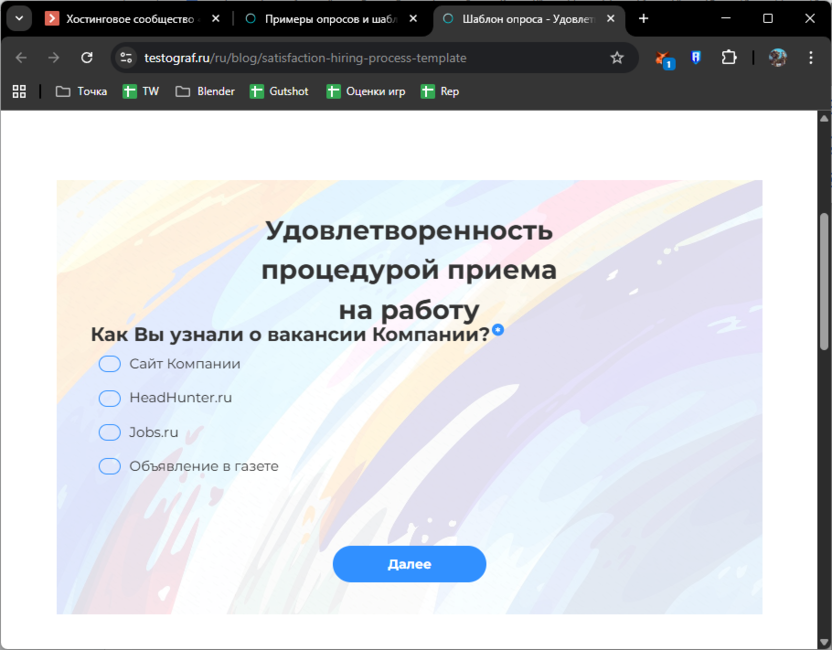Screen dimensions: 832x650
Task: Select the Сайт Компании radio option
Action: point(109,364)
